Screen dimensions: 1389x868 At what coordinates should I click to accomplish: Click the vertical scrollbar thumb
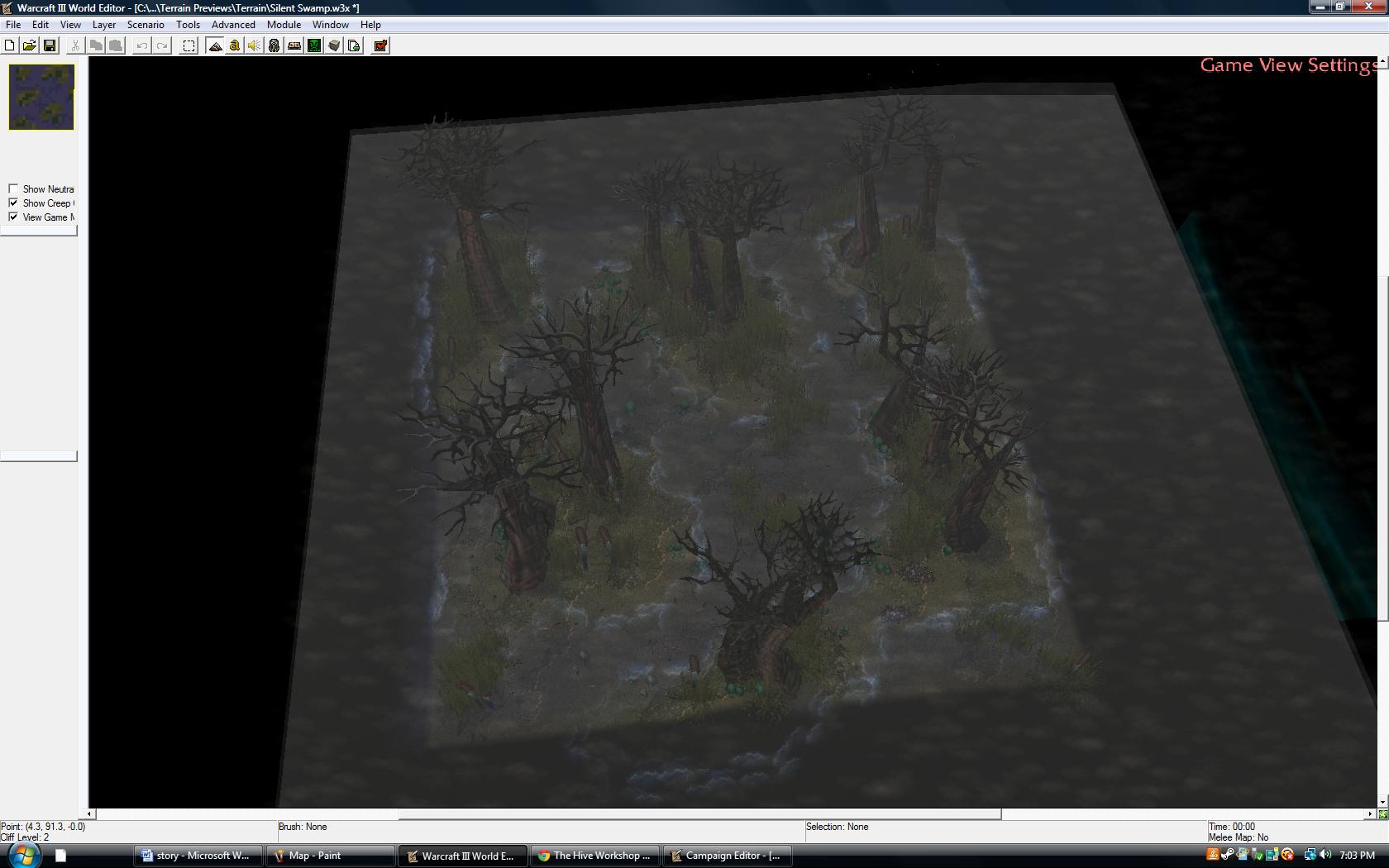(x=1382, y=448)
